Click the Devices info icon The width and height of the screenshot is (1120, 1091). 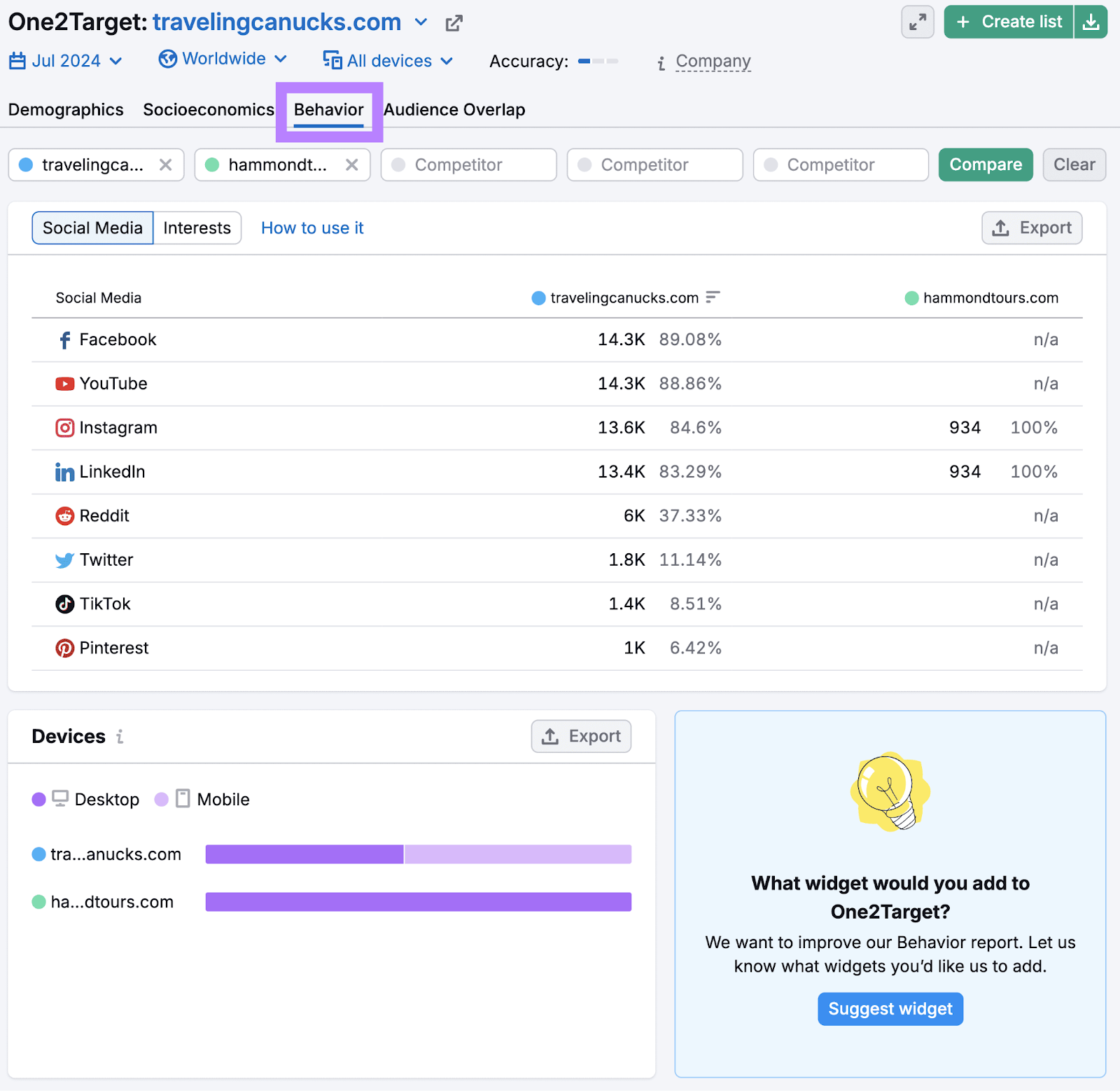point(120,737)
